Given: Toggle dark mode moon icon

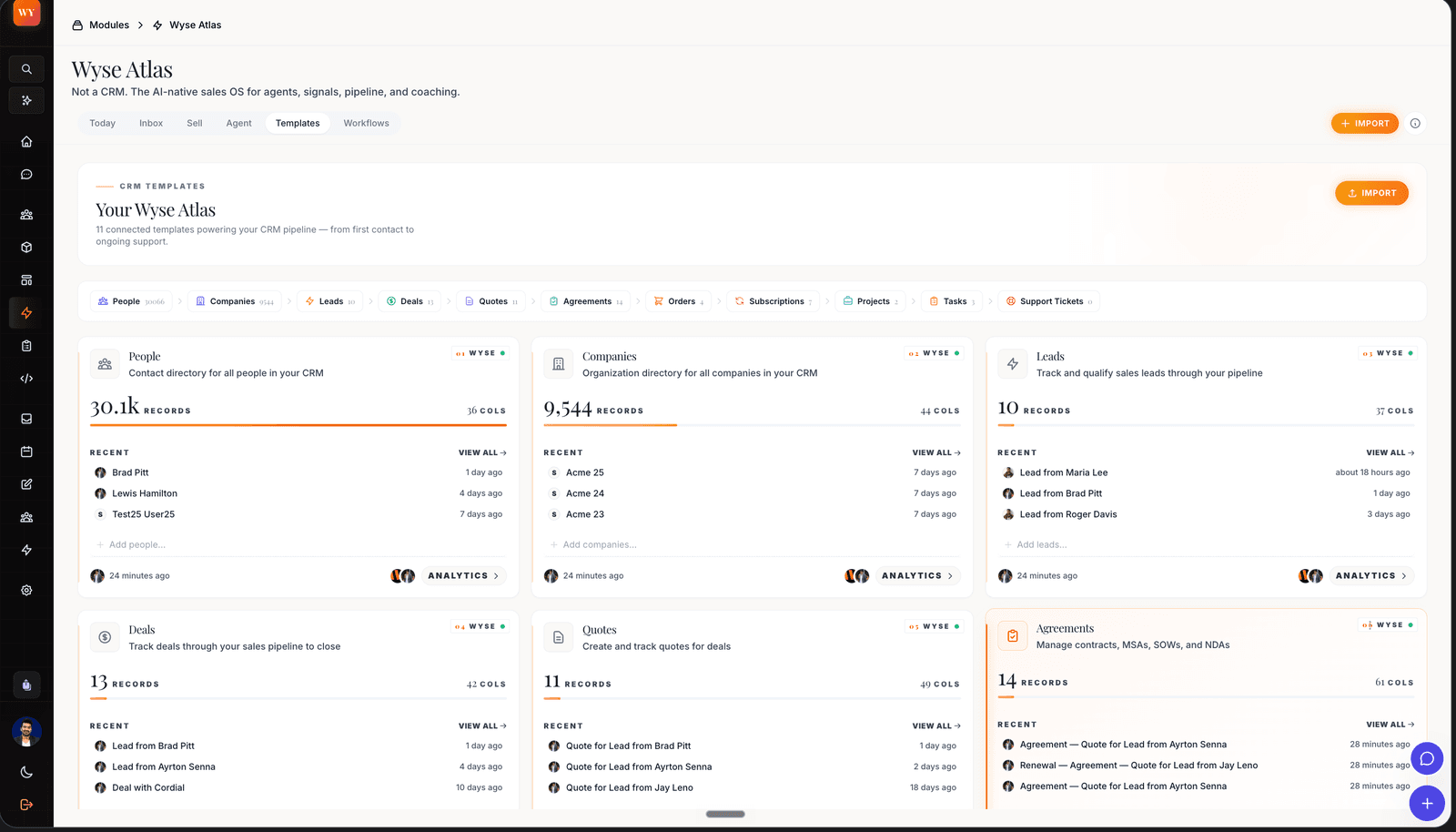Looking at the screenshot, I should pyautogui.click(x=26, y=772).
